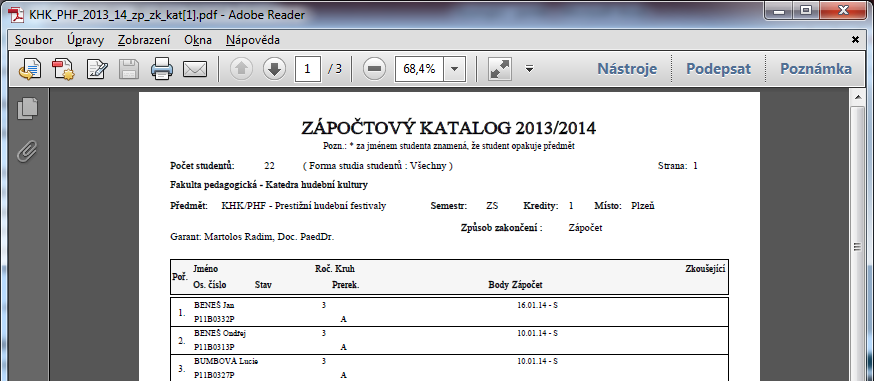Show page thumbnails panel
Screen dimensions: 874x381
click(x=27, y=108)
